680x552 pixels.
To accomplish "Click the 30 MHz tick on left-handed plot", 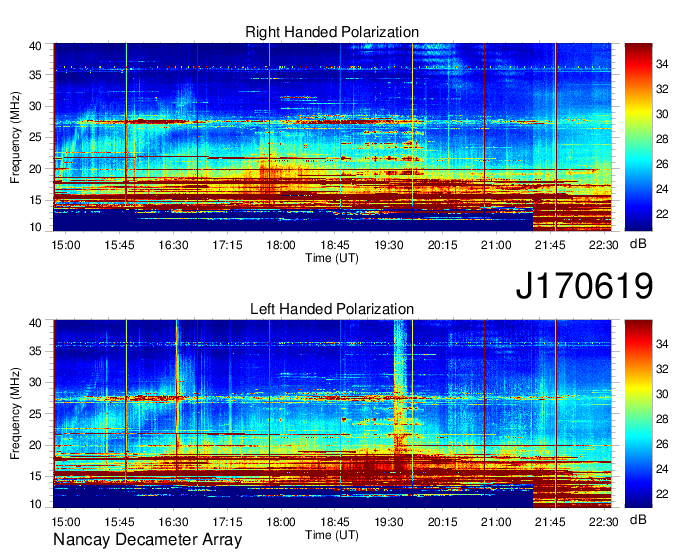I will [35, 382].
